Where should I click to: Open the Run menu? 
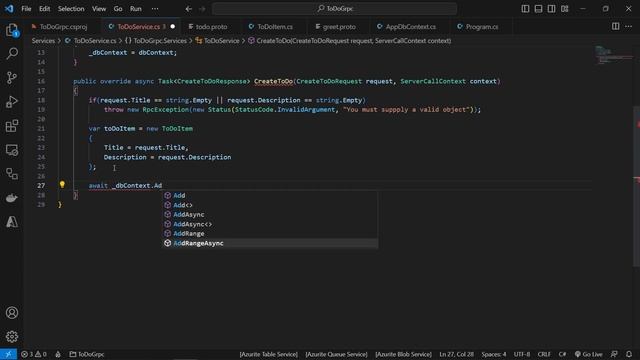point(136,9)
